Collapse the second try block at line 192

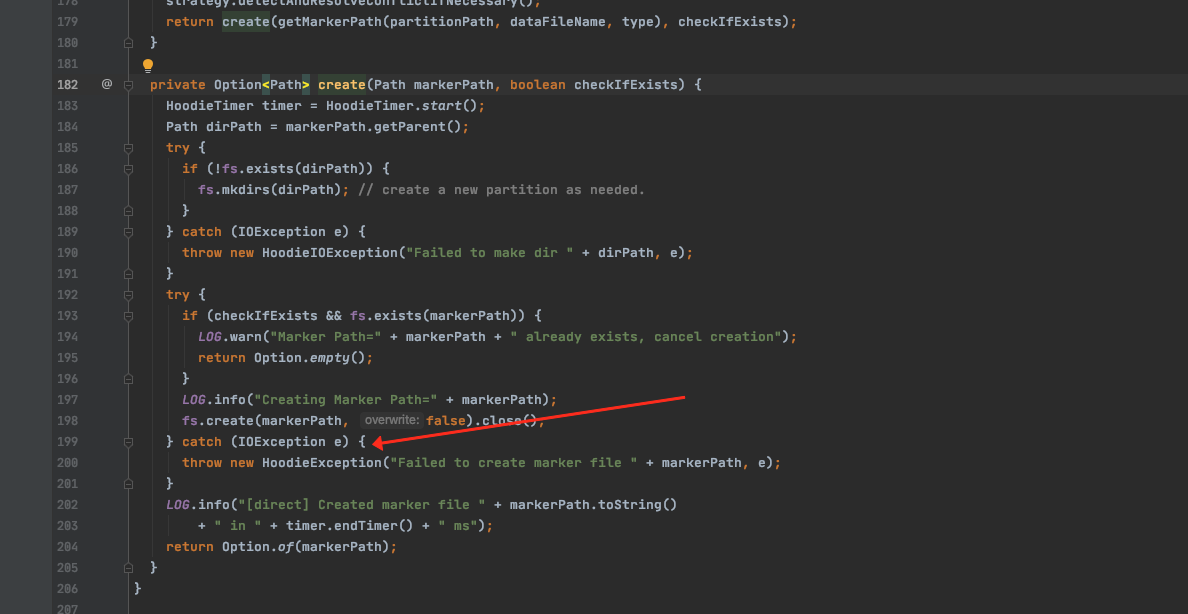point(129,295)
